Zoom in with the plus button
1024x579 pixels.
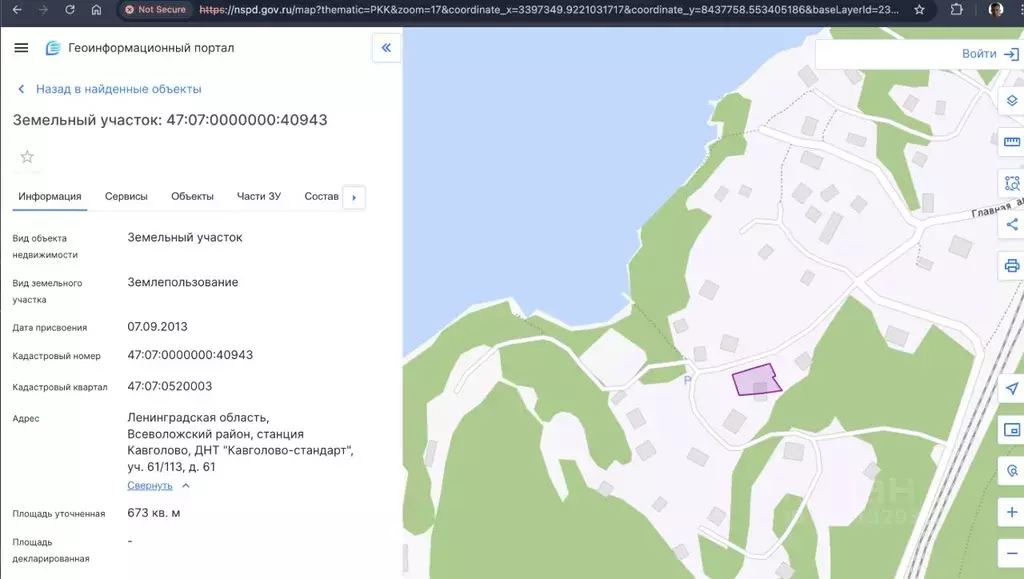point(1011,512)
